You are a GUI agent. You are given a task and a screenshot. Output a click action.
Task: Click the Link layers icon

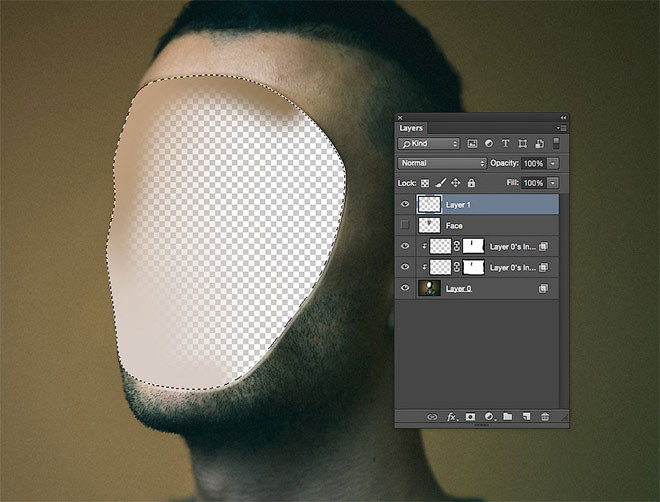432,417
